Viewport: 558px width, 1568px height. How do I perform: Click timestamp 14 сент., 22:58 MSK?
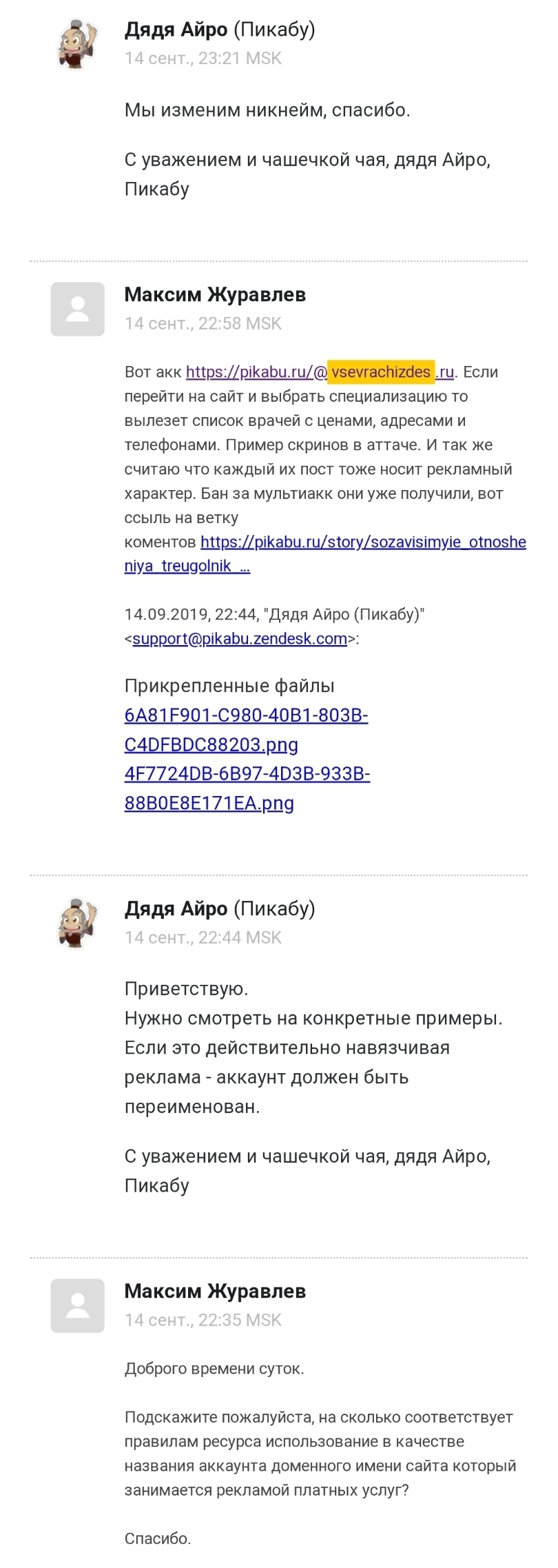point(203,324)
